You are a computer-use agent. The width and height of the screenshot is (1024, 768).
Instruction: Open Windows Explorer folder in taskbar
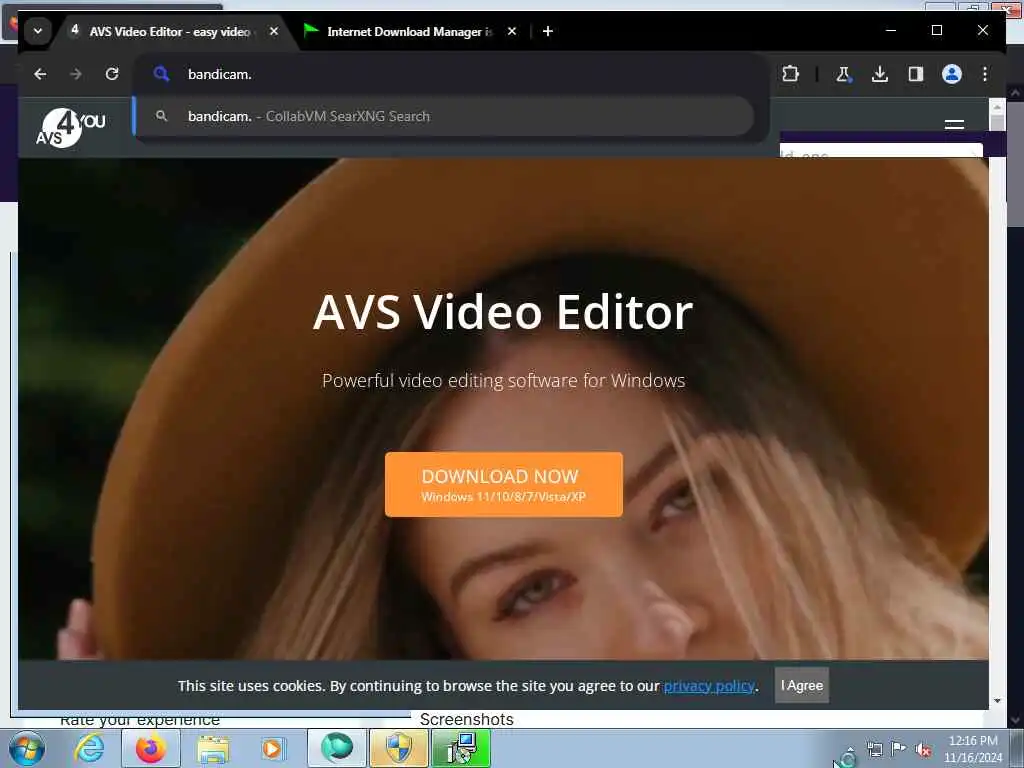[x=213, y=750]
